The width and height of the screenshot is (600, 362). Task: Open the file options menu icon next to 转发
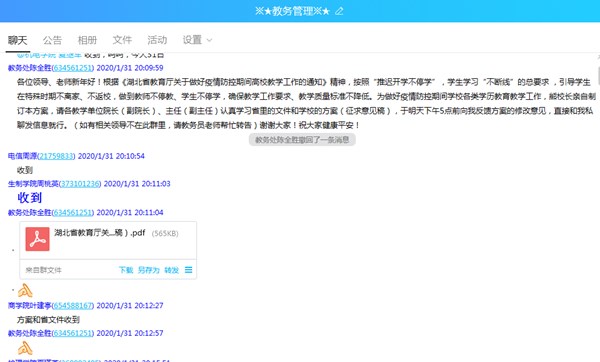tap(188, 270)
